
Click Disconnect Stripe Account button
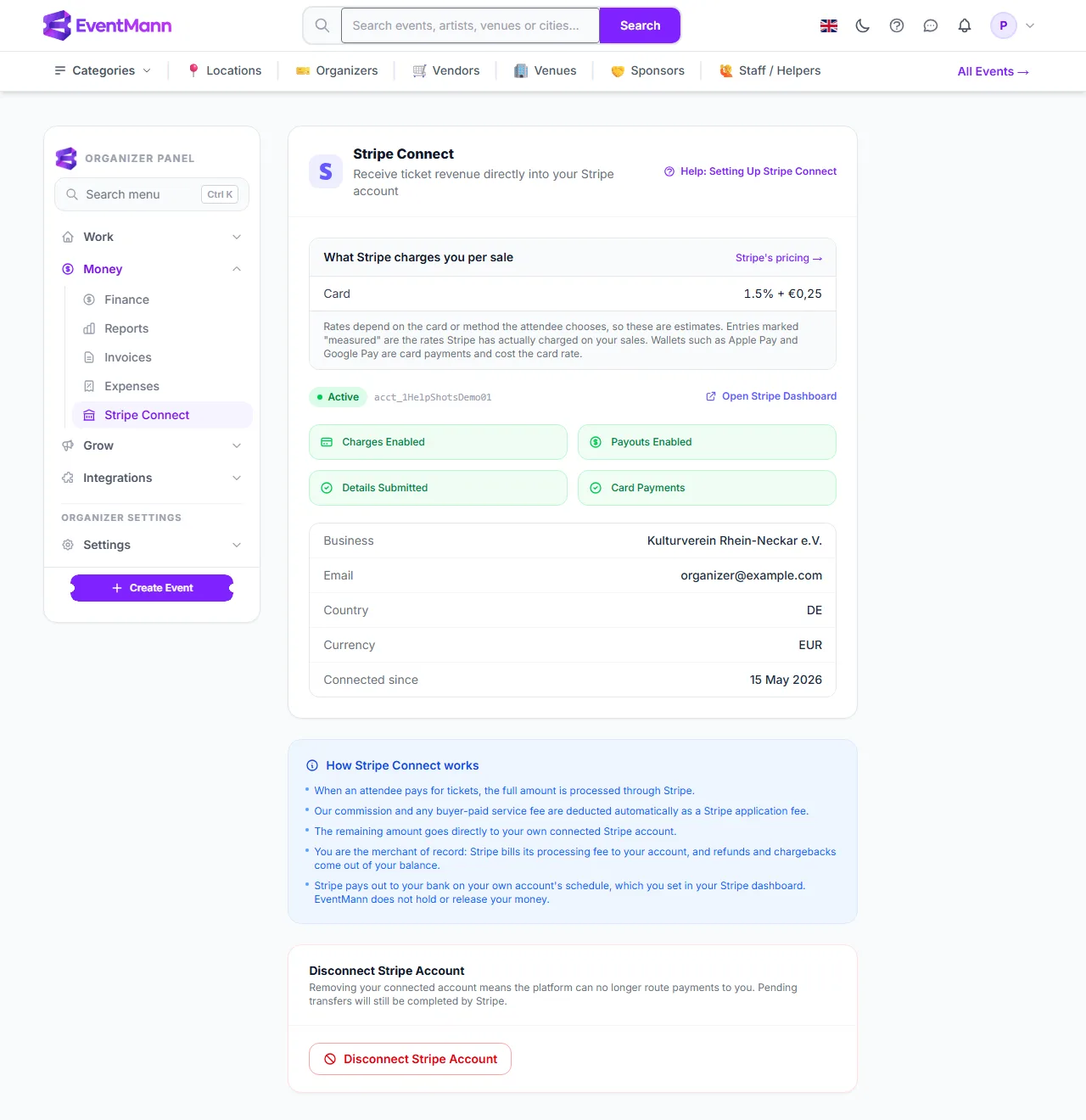(410, 1059)
